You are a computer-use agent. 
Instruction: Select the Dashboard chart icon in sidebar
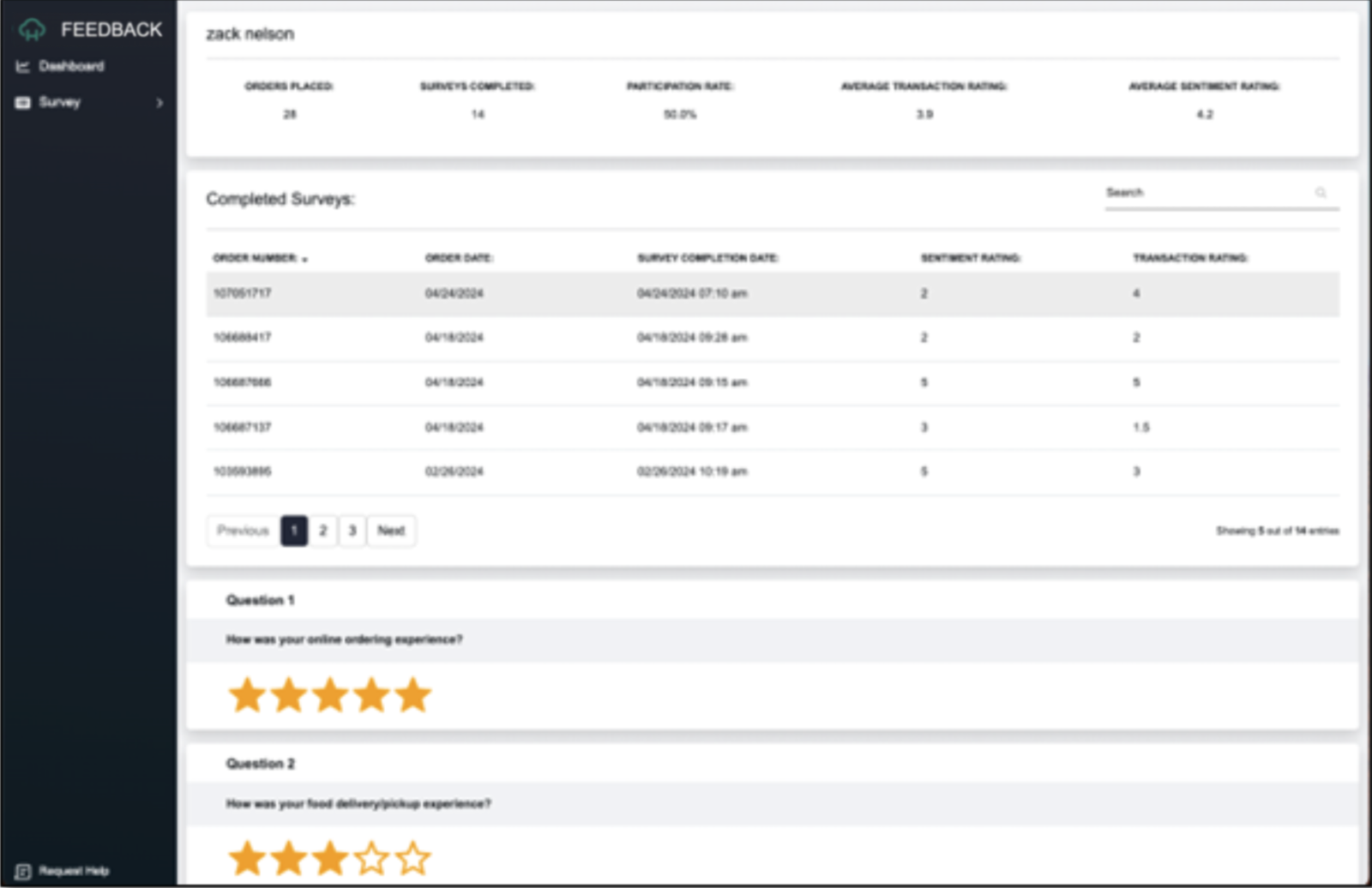click(24, 65)
